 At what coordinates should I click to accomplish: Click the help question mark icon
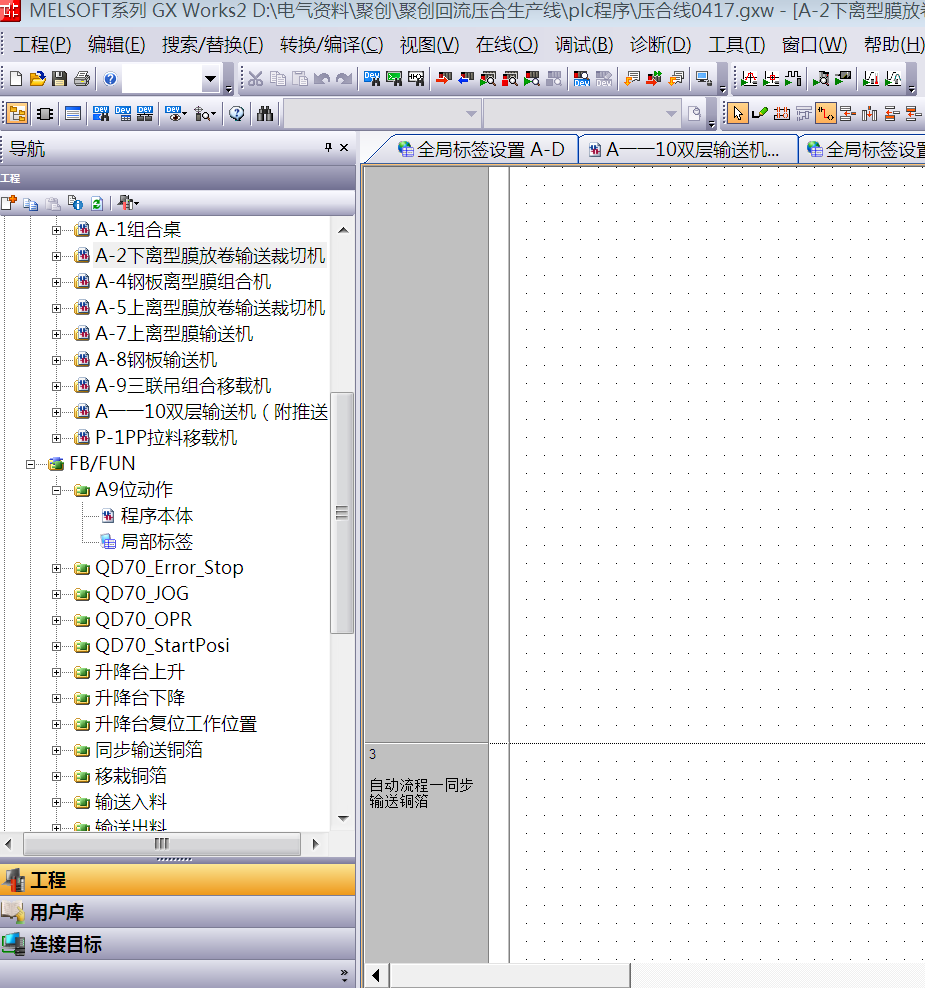point(110,79)
